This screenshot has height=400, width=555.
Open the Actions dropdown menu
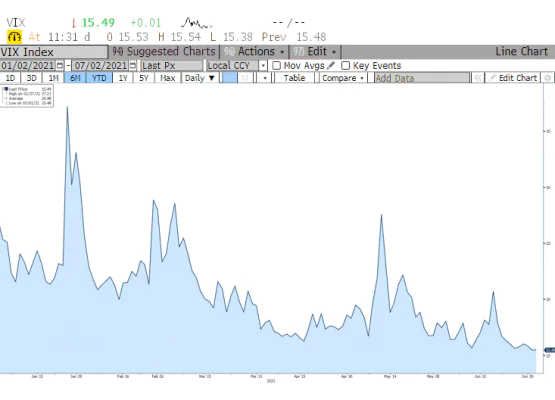click(254, 52)
